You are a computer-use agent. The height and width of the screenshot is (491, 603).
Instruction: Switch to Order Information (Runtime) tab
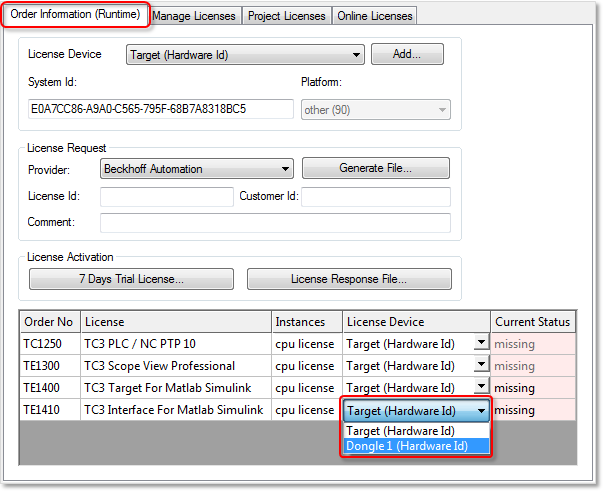[75, 15]
